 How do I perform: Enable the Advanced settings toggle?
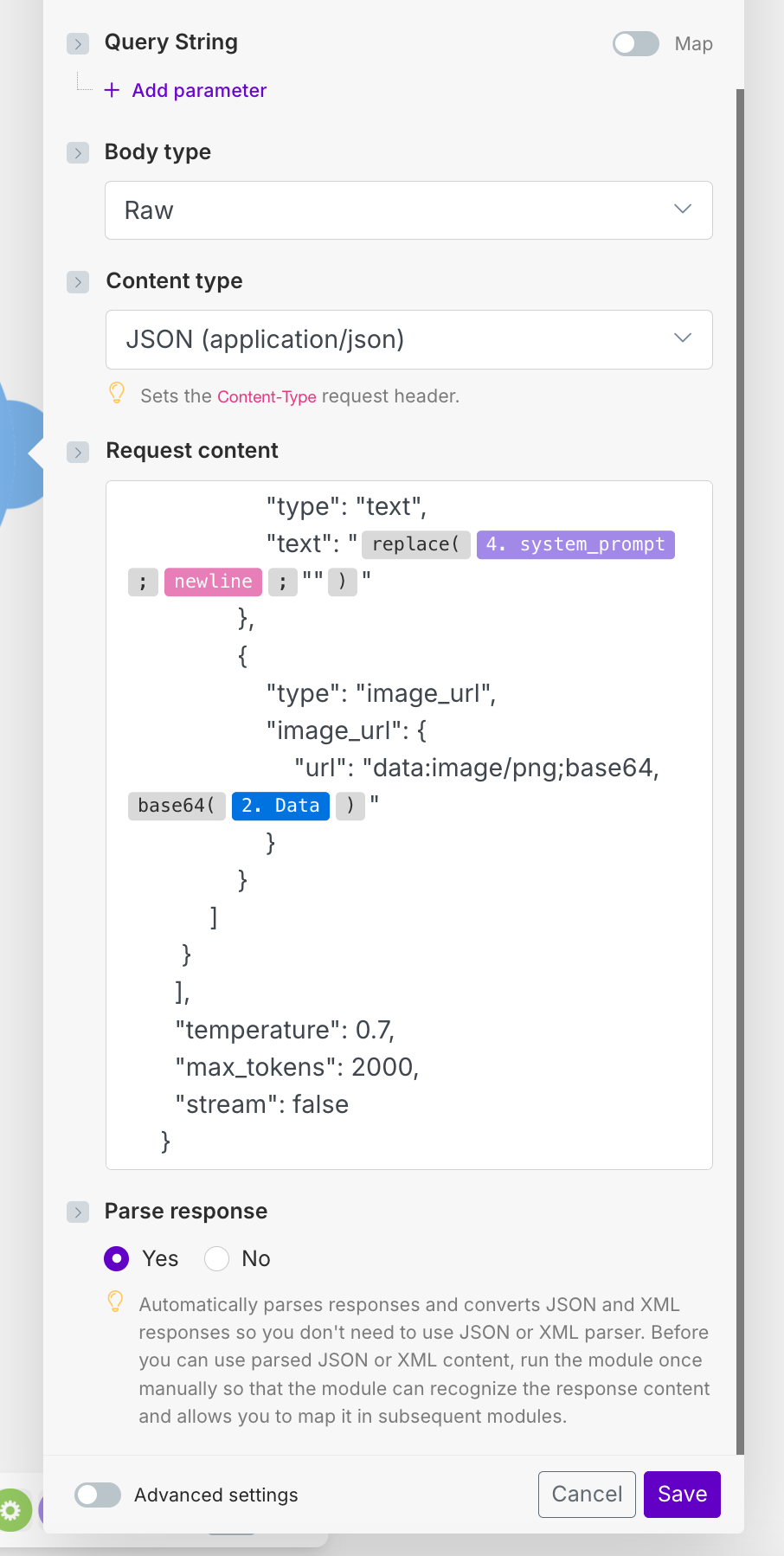point(98,1495)
